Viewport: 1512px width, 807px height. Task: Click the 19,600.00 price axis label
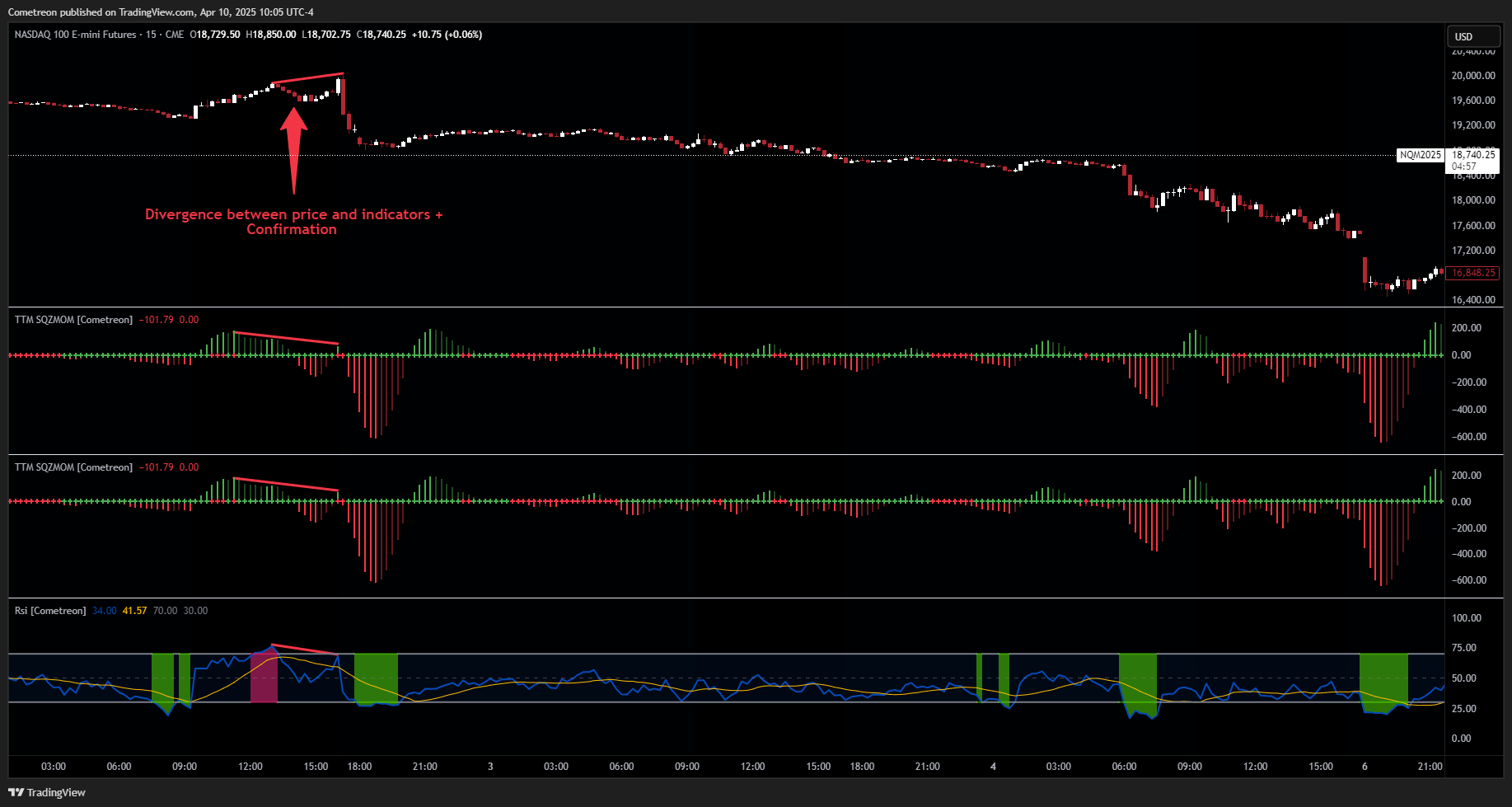pyautogui.click(x=1473, y=101)
